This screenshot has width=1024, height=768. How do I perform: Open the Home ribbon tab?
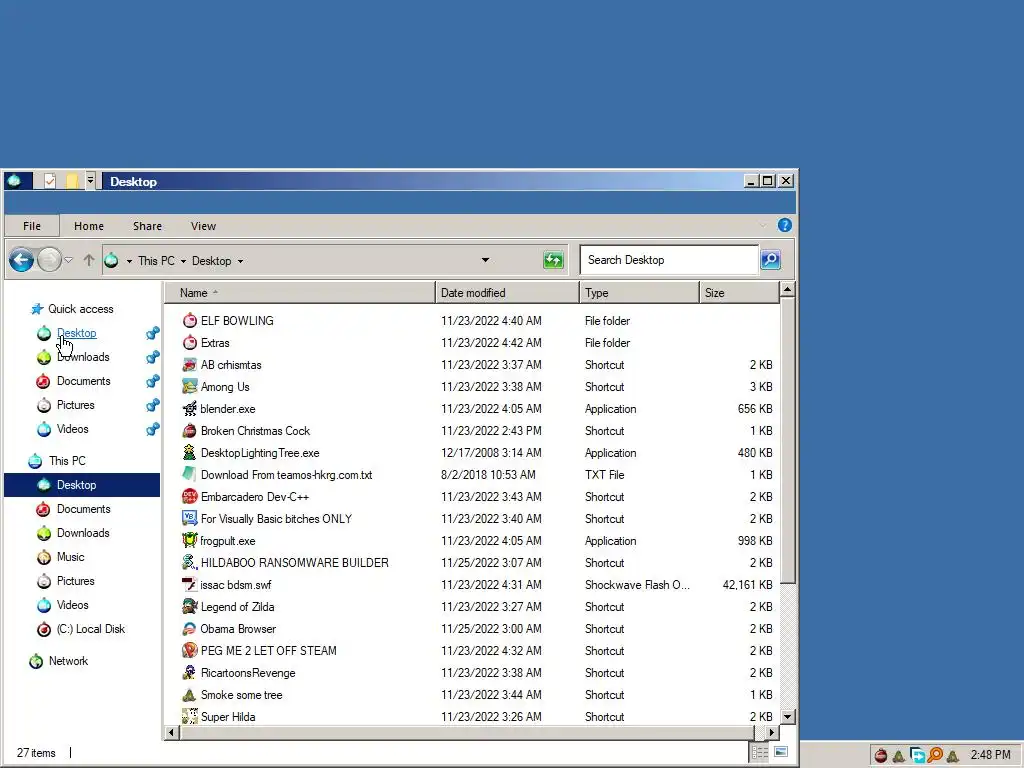tap(89, 226)
